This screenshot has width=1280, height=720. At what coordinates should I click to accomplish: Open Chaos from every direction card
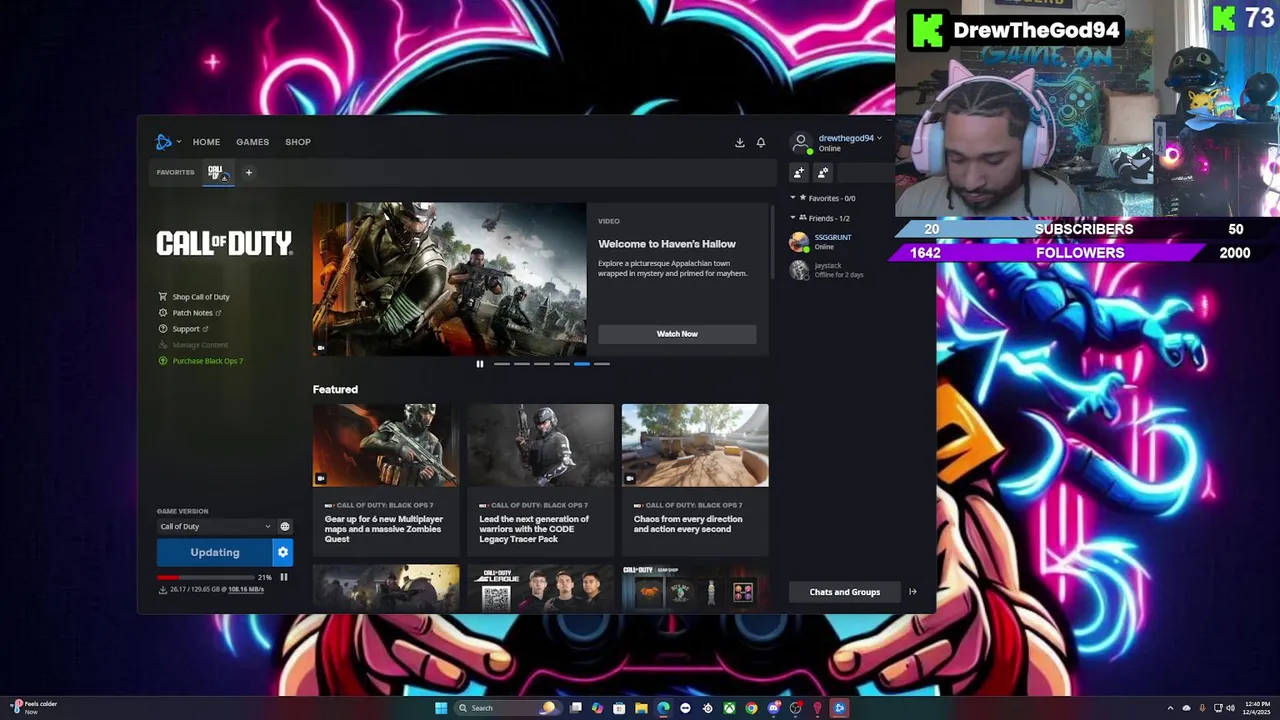pos(695,478)
